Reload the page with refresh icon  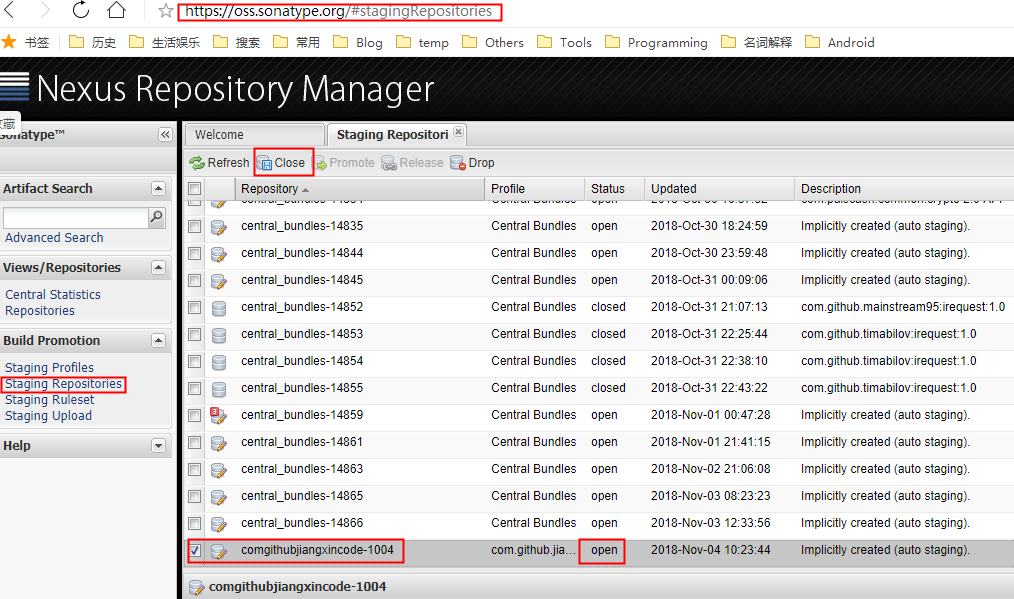click(81, 10)
